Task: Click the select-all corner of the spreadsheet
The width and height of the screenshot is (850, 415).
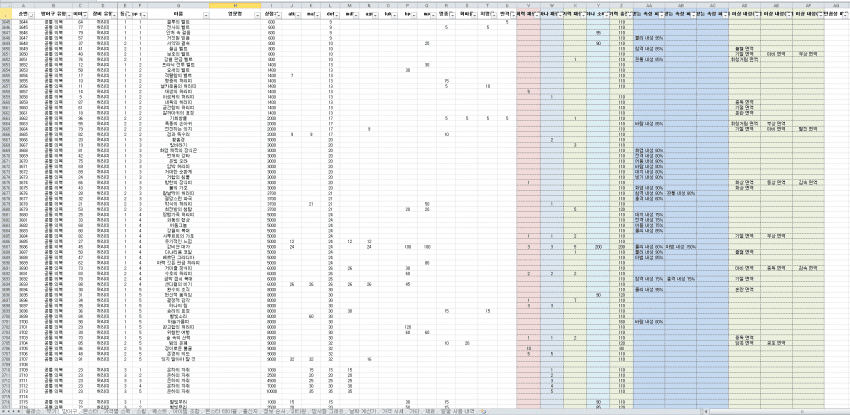Action: point(7,4)
